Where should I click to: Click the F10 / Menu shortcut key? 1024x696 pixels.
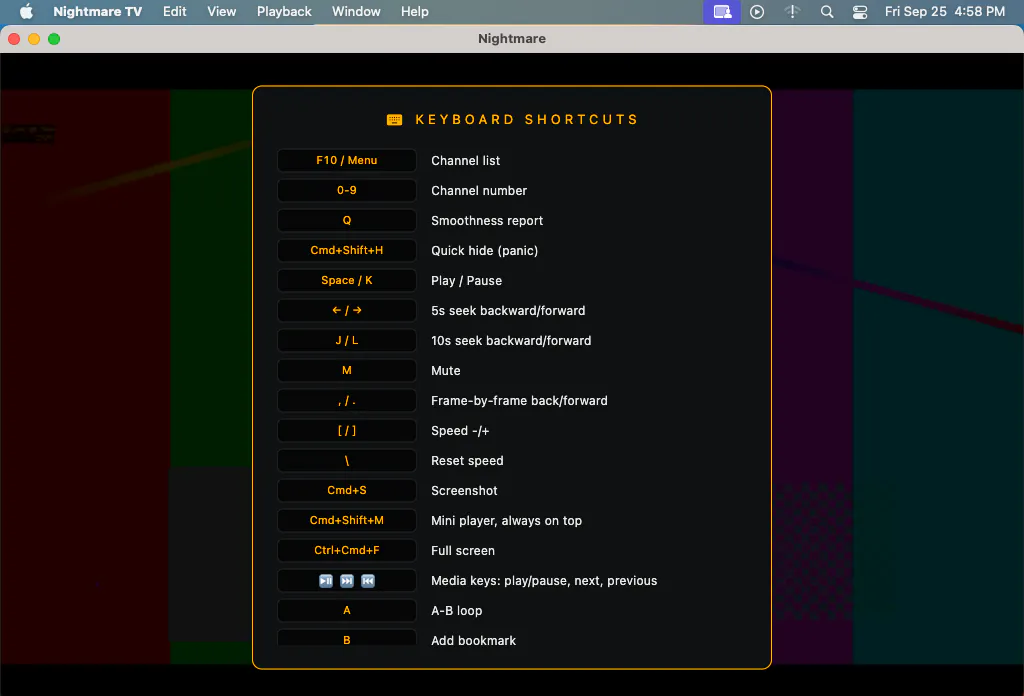(x=347, y=160)
